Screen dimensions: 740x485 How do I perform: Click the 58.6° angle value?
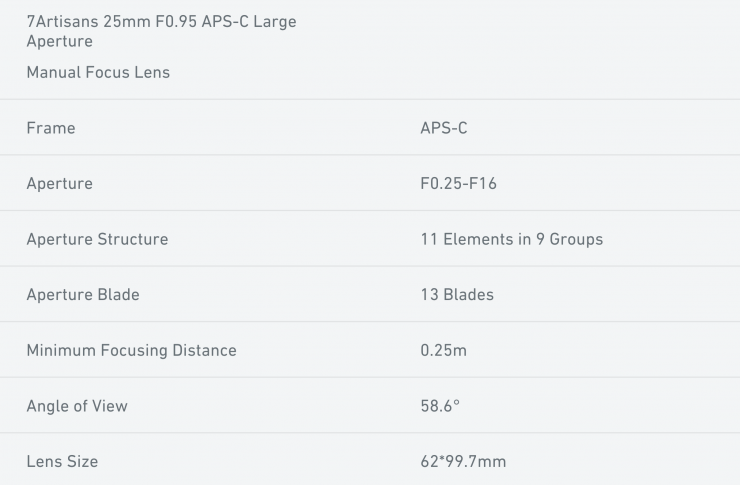(x=441, y=406)
